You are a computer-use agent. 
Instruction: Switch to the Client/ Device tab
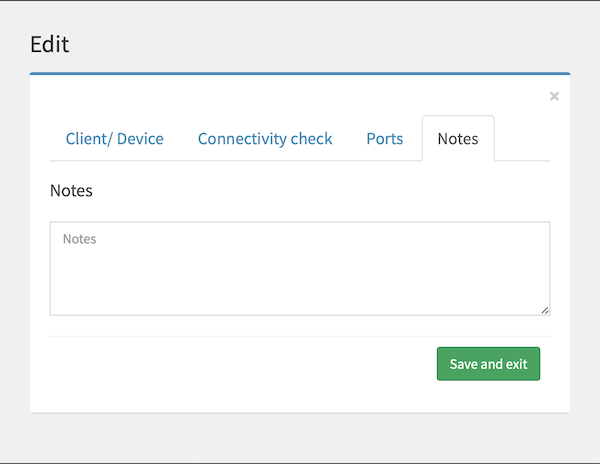coord(114,139)
